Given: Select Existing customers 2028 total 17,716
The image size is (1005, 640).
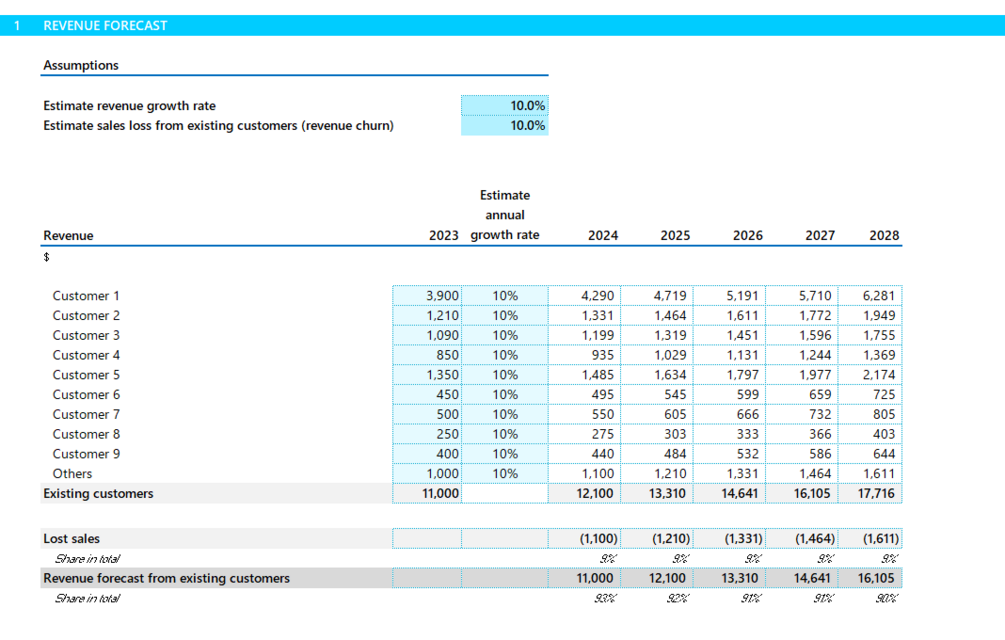Looking at the screenshot, I should [x=870, y=494].
